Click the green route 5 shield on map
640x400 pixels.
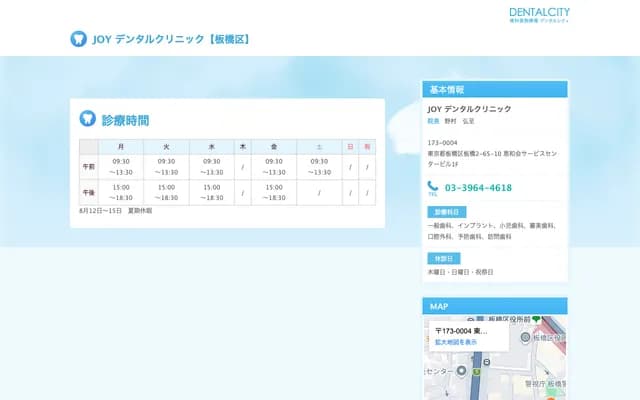click(476, 372)
